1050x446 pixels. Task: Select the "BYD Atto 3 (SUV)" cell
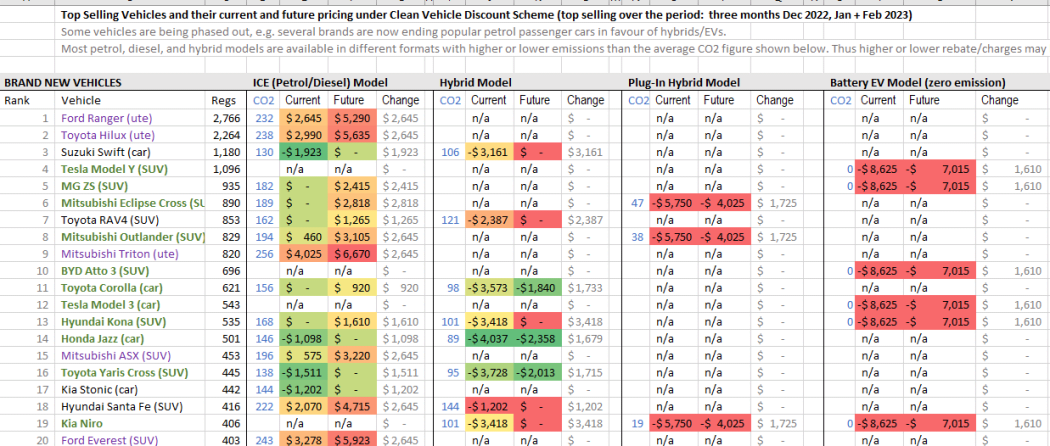click(x=131, y=271)
